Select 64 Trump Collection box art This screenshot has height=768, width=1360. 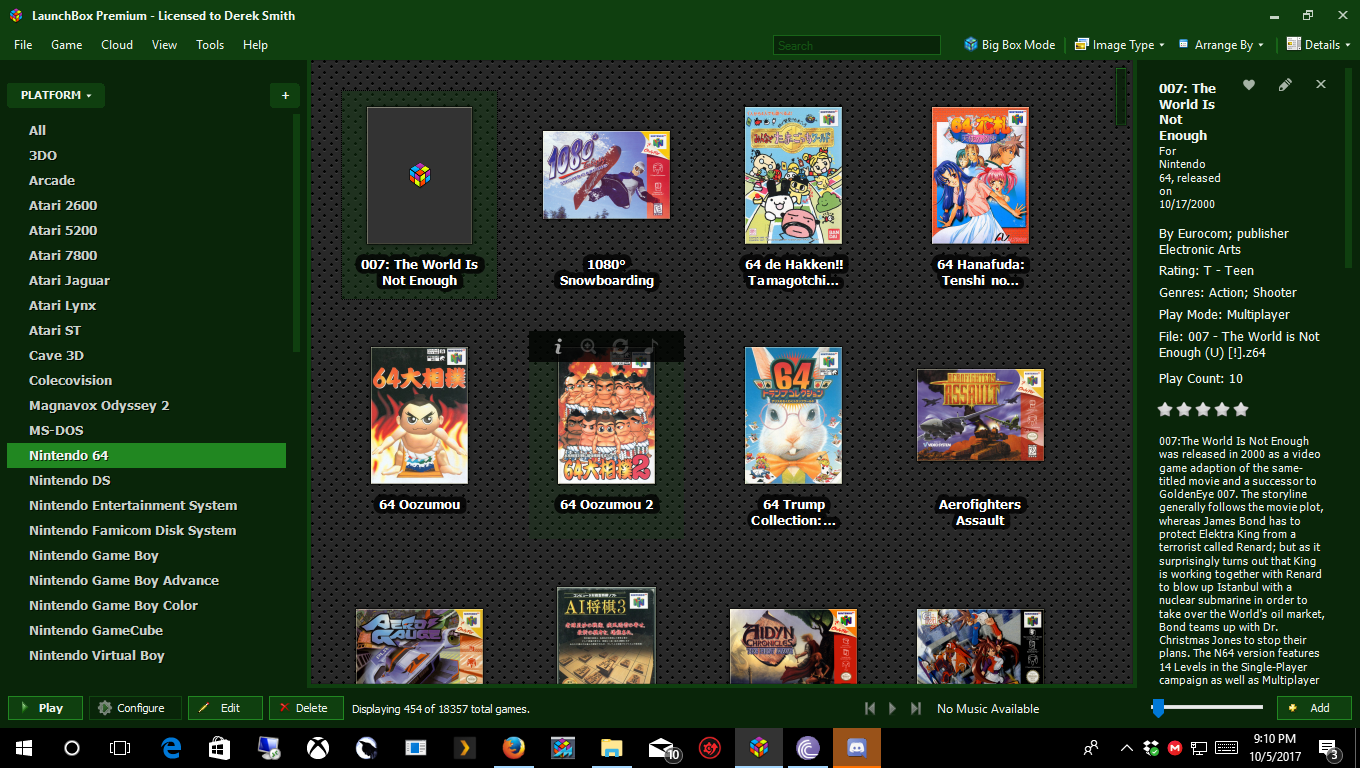click(x=793, y=415)
